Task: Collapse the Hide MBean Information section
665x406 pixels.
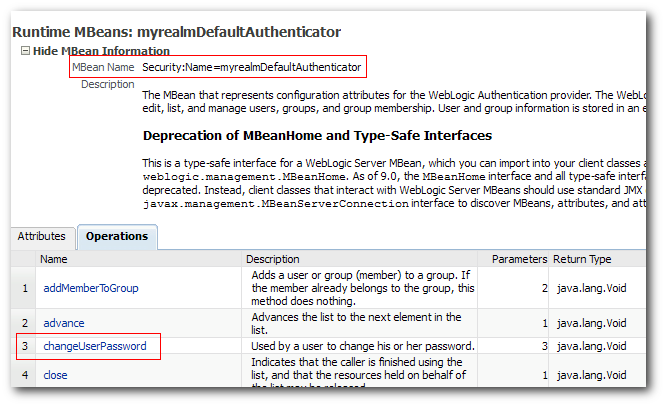Action: point(101,51)
